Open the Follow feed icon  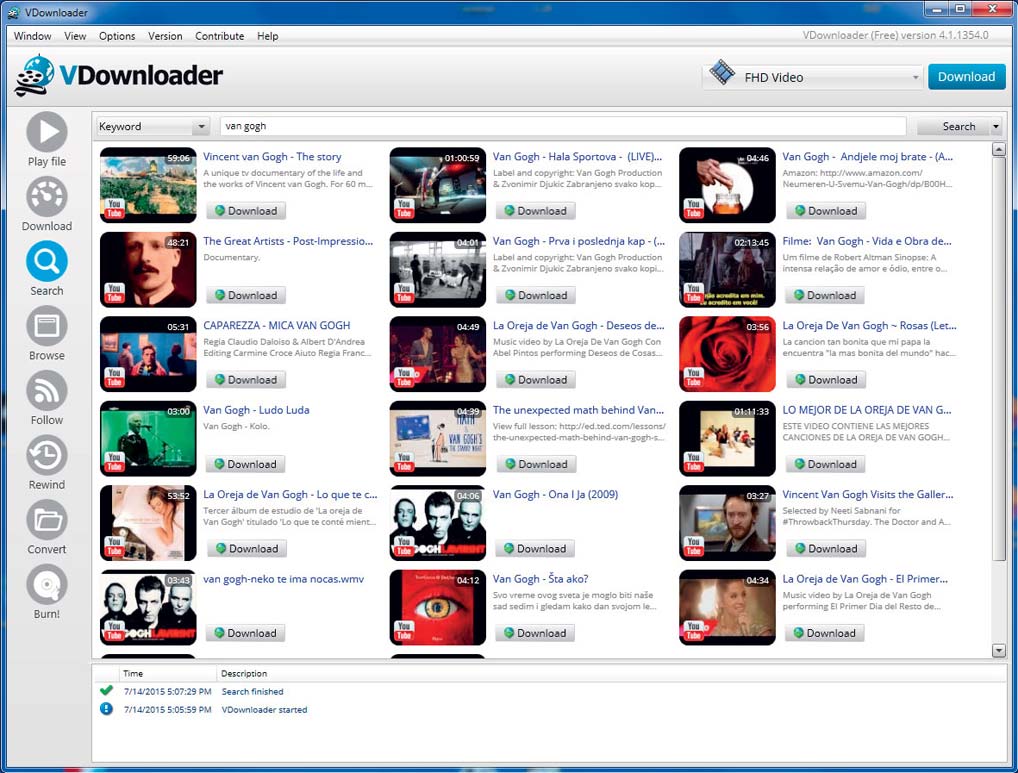(47, 391)
